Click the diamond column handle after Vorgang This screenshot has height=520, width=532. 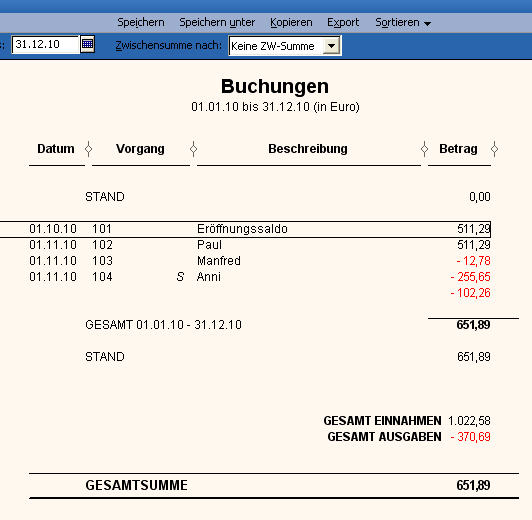[x=193, y=149]
